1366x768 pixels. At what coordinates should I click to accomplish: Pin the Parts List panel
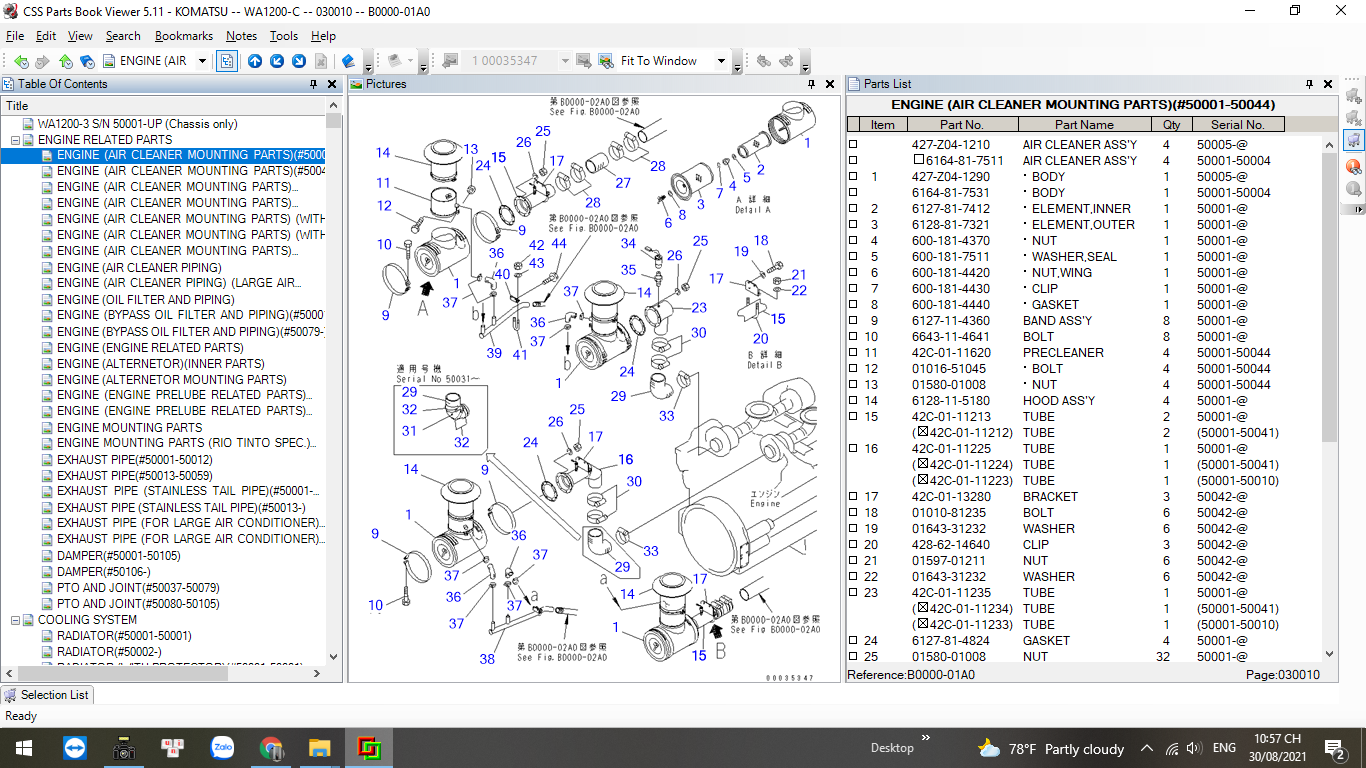pyautogui.click(x=1310, y=84)
